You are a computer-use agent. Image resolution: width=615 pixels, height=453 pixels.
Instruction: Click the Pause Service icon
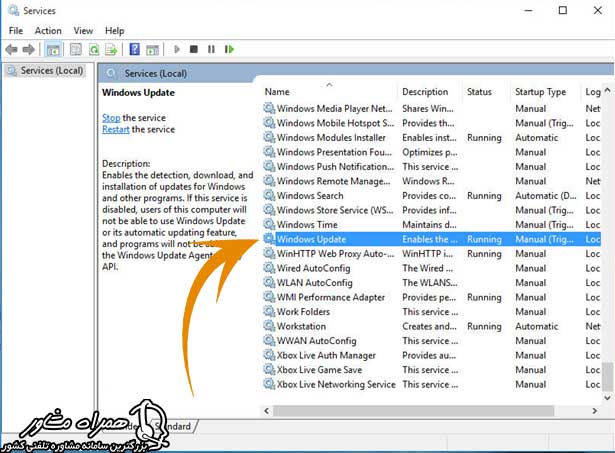(x=211, y=49)
